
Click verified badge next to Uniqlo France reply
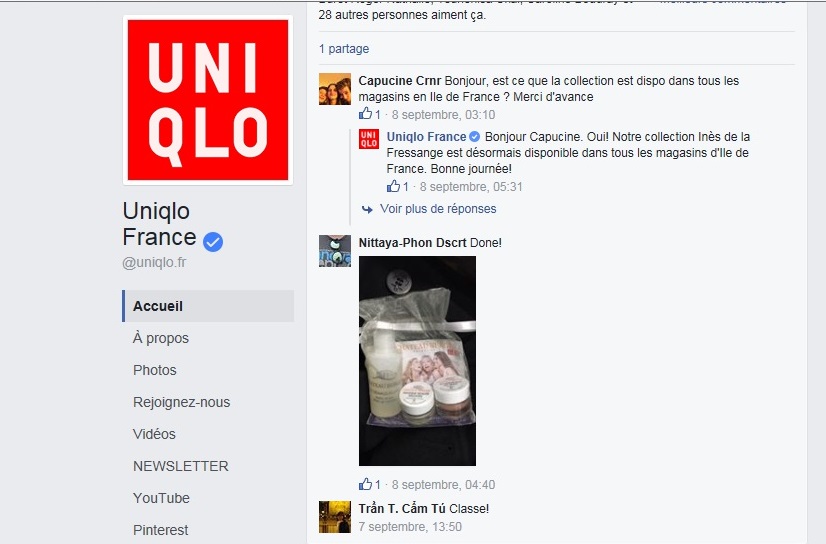(x=474, y=137)
